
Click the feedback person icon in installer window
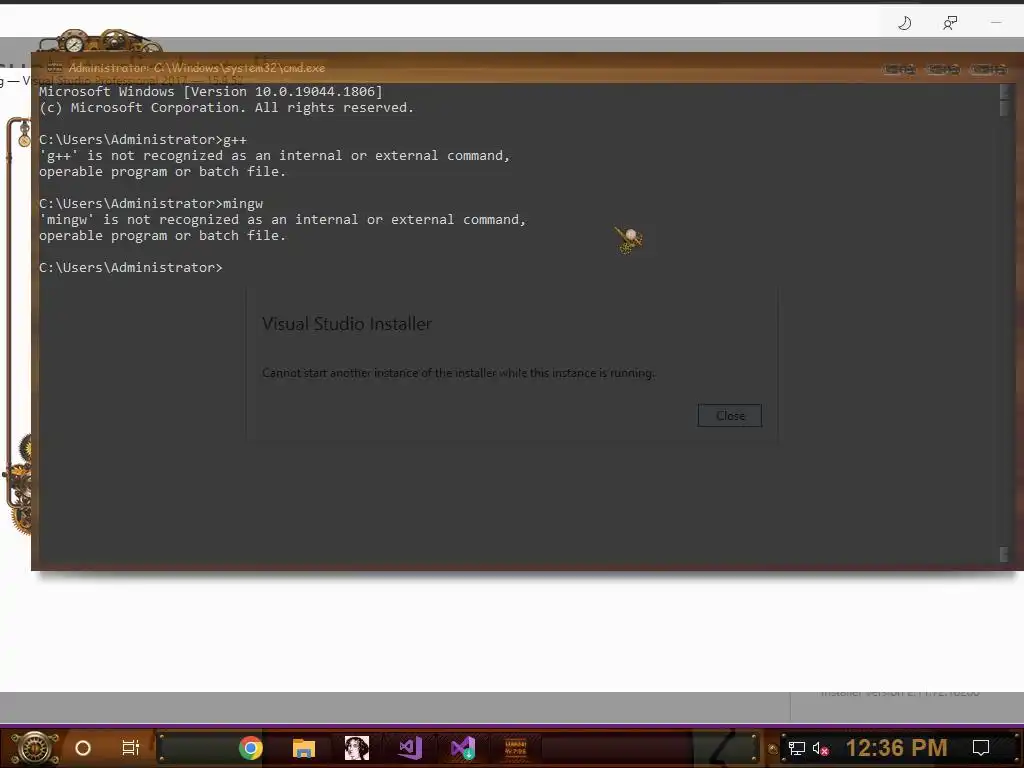click(x=950, y=24)
